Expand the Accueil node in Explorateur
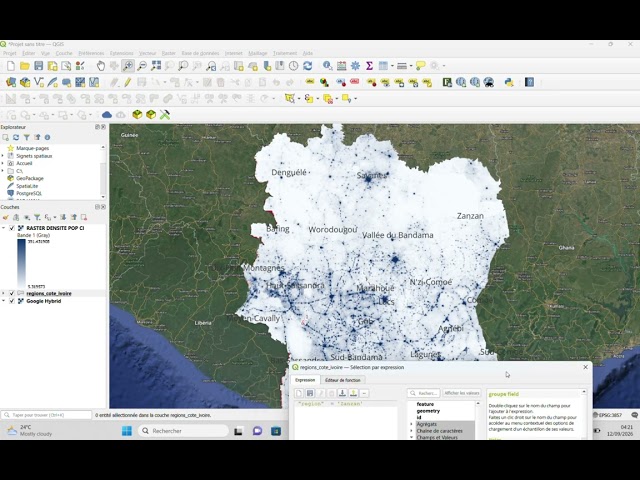Screen dimensions: 640x480 point(3,163)
